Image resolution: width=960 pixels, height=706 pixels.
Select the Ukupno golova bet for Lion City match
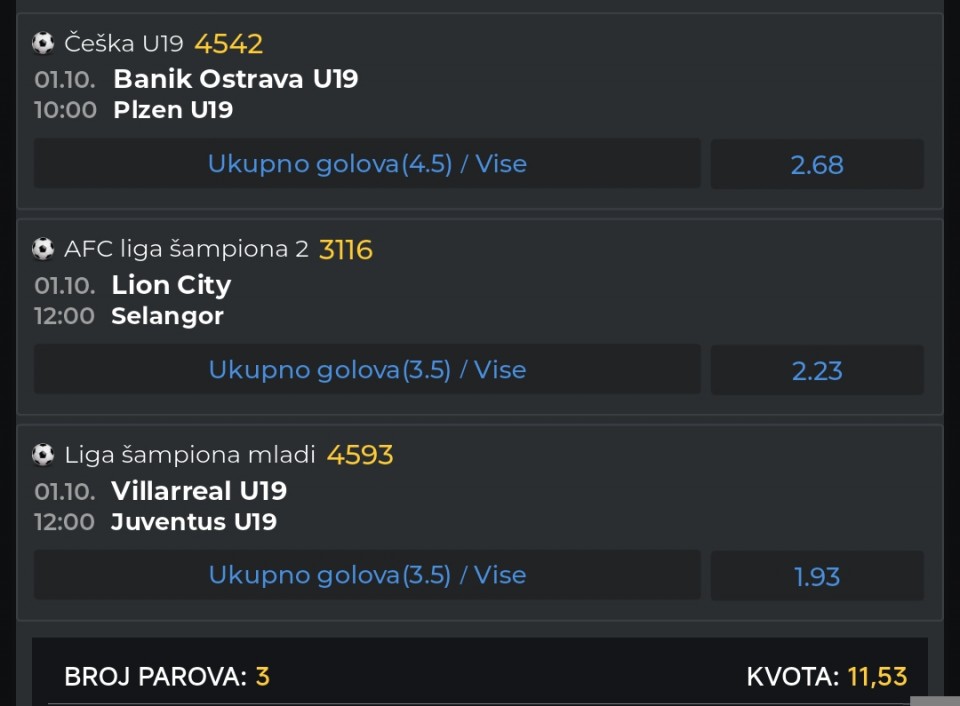click(367, 370)
